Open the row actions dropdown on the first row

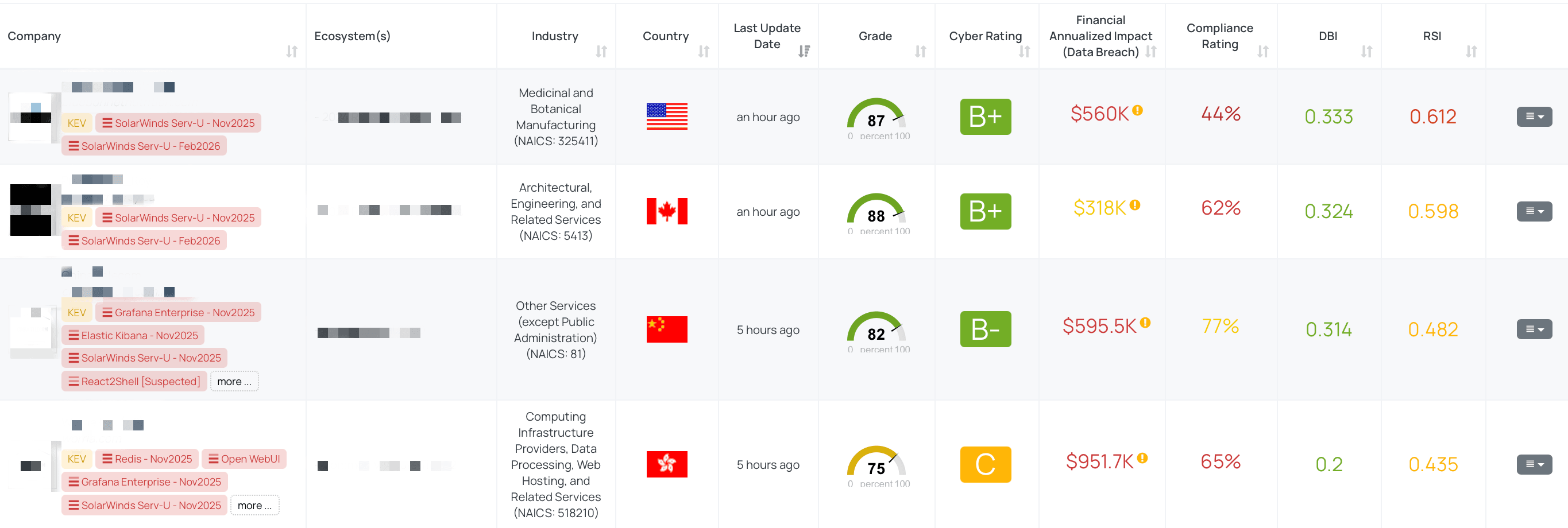click(1534, 116)
